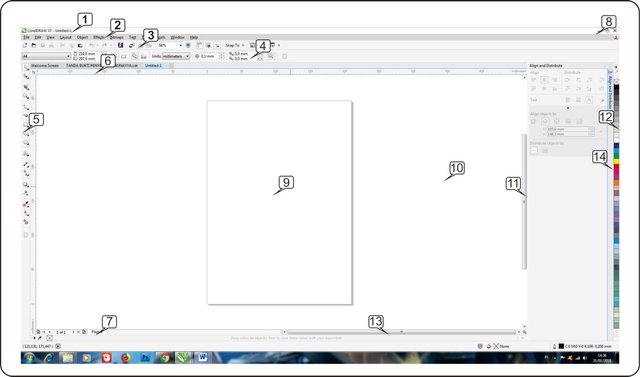Select the Crop tool in the toolbox
Viewport: 640px width, 377px height.
[26, 87]
